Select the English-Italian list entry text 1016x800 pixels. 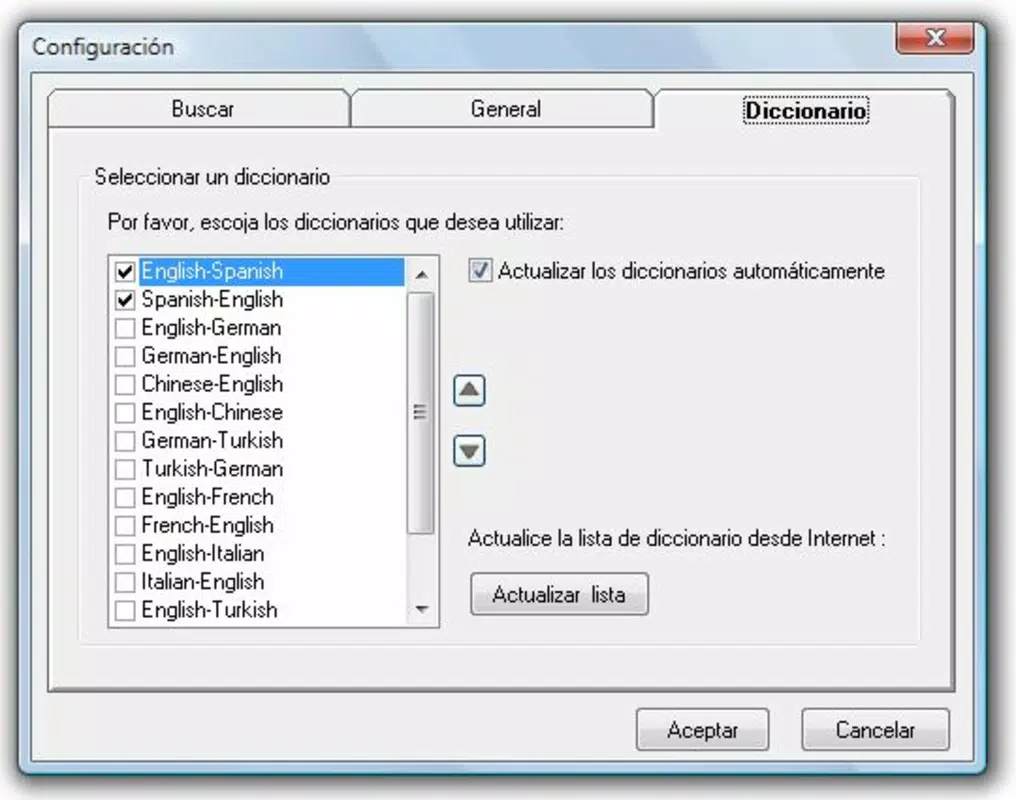coord(203,553)
